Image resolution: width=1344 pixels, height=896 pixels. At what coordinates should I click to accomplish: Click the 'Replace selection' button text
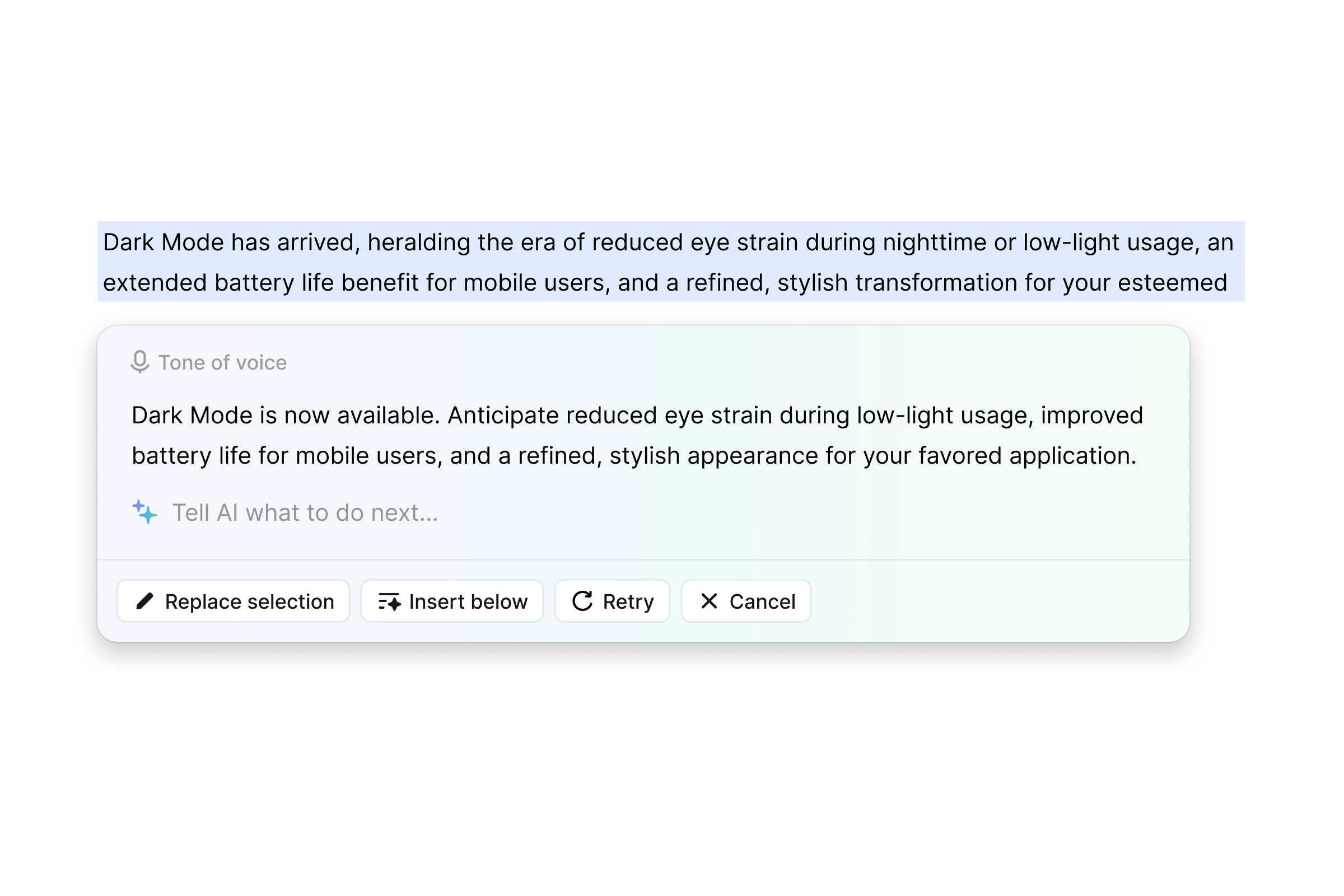click(x=250, y=601)
